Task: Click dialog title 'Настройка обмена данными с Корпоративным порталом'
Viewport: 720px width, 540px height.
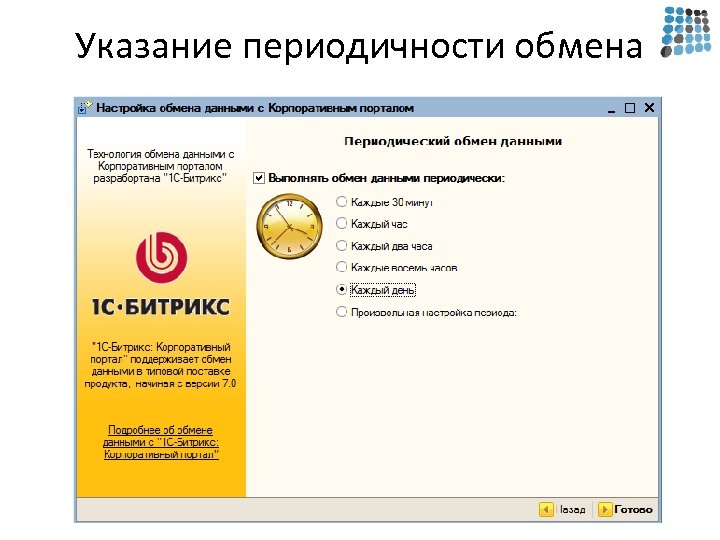Action: [255, 108]
